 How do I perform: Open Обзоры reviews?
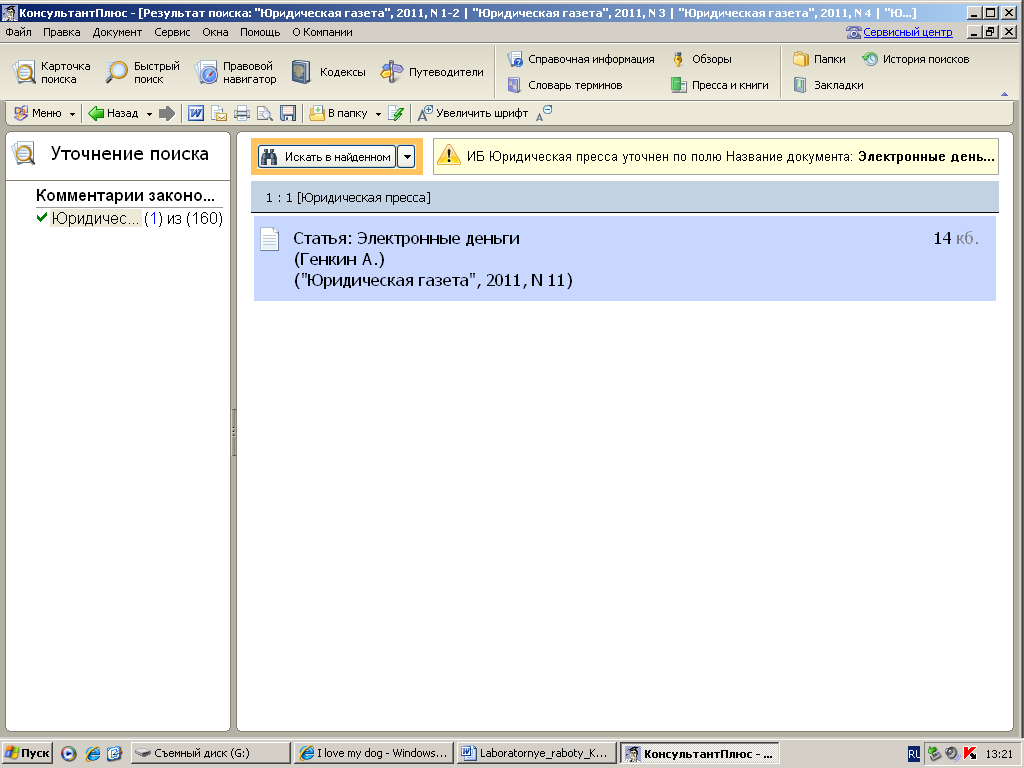702,59
